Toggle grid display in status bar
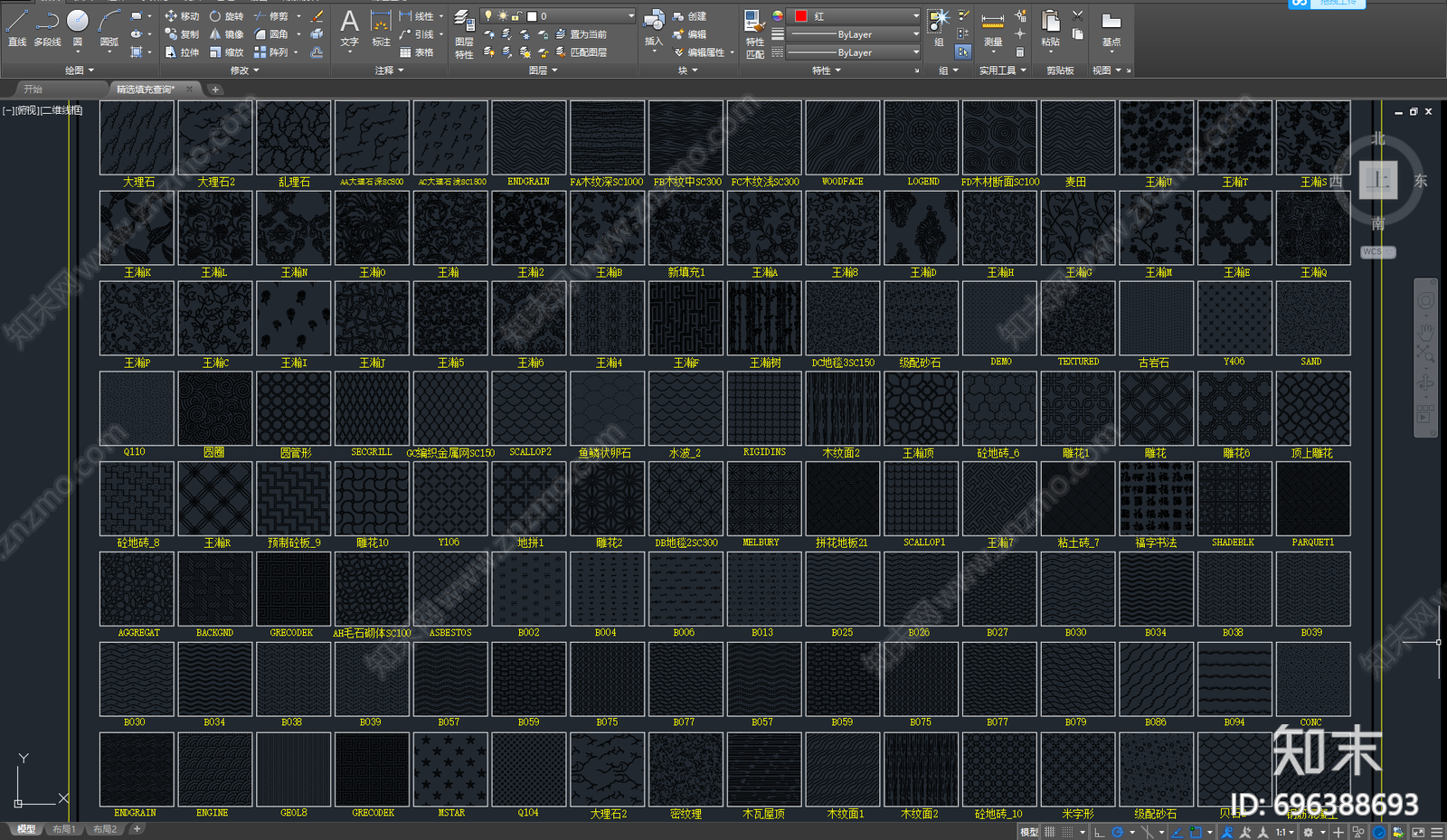The image size is (1447, 840). 1050,832
